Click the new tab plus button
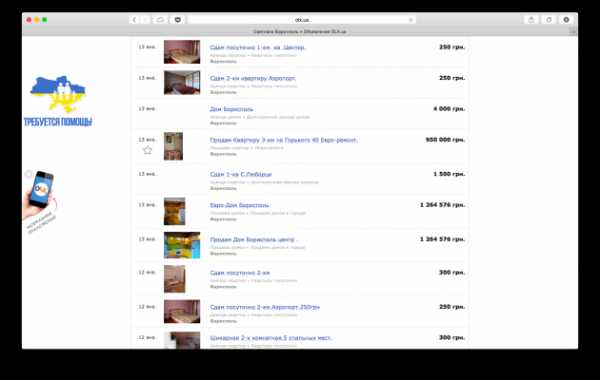 [573, 31]
